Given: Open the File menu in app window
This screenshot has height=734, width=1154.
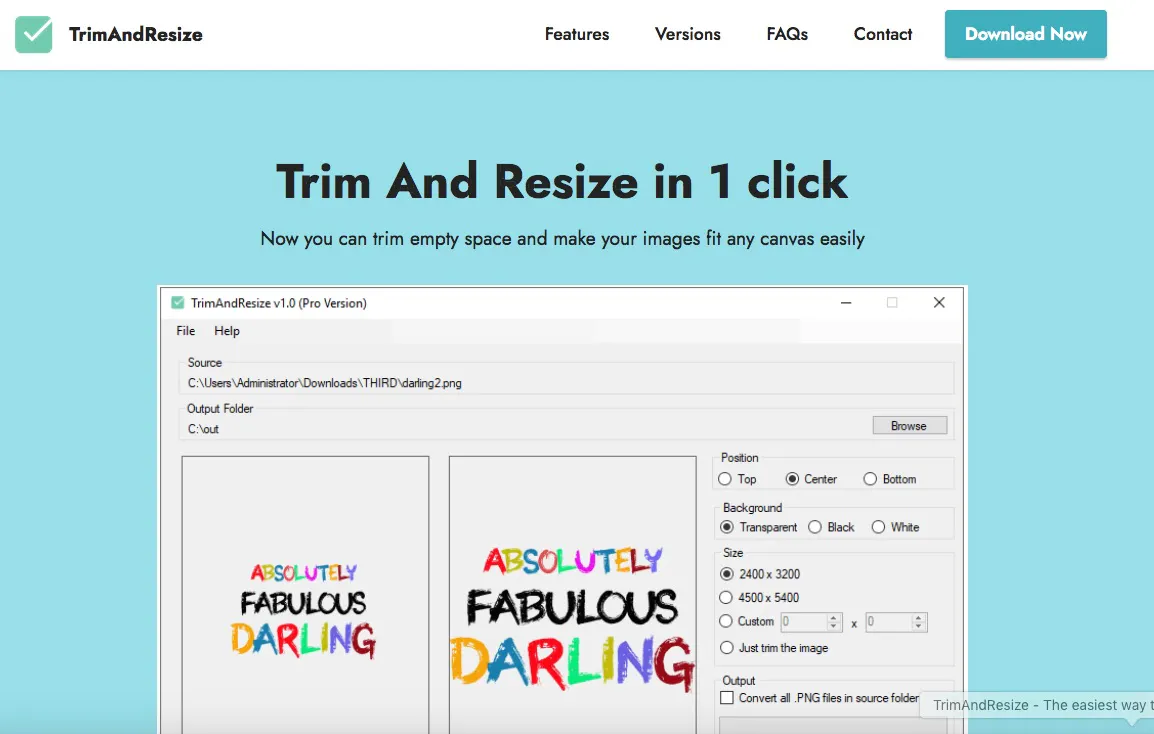Looking at the screenshot, I should point(185,331).
